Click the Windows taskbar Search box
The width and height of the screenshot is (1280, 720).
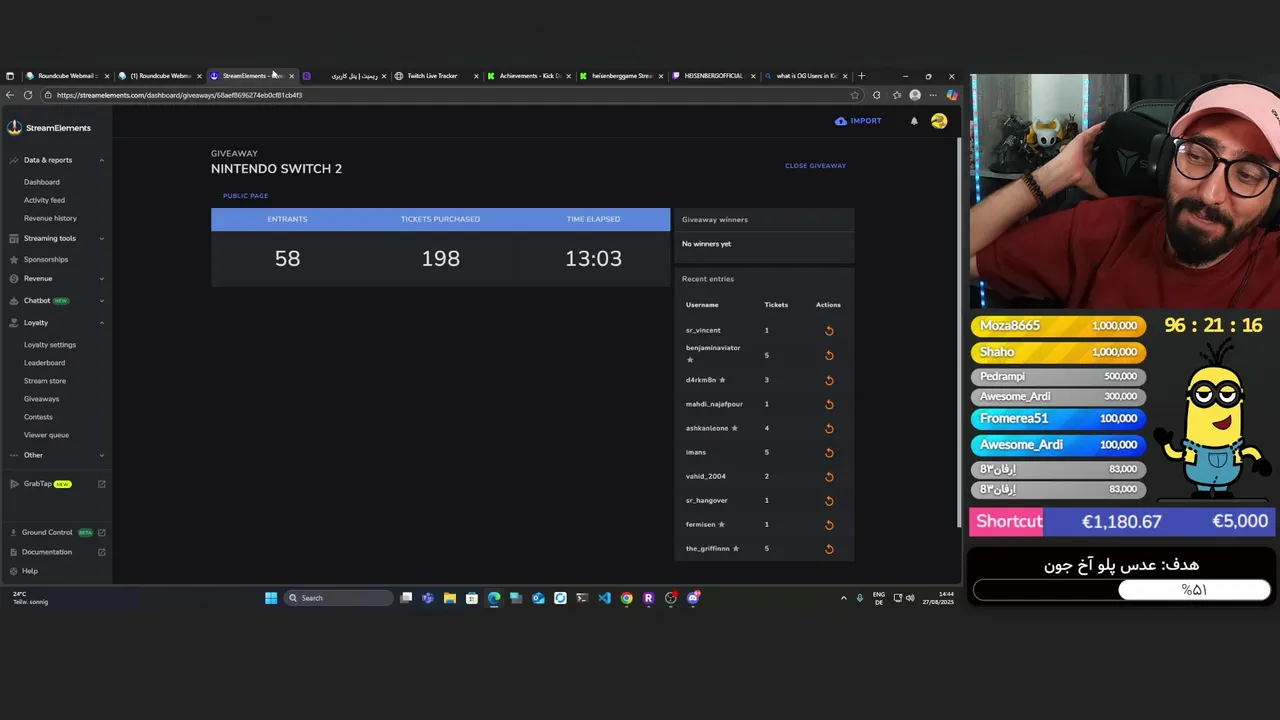click(x=338, y=598)
